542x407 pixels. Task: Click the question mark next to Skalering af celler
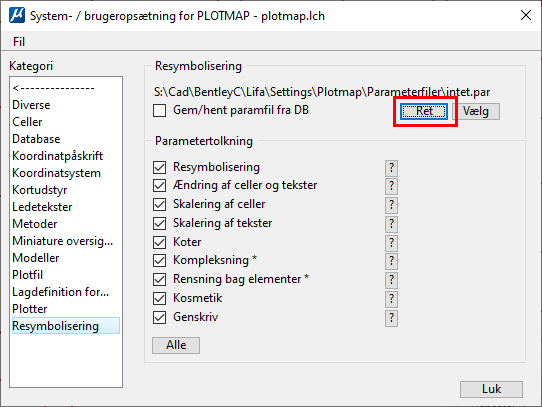pyautogui.click(x=391, y=205)
